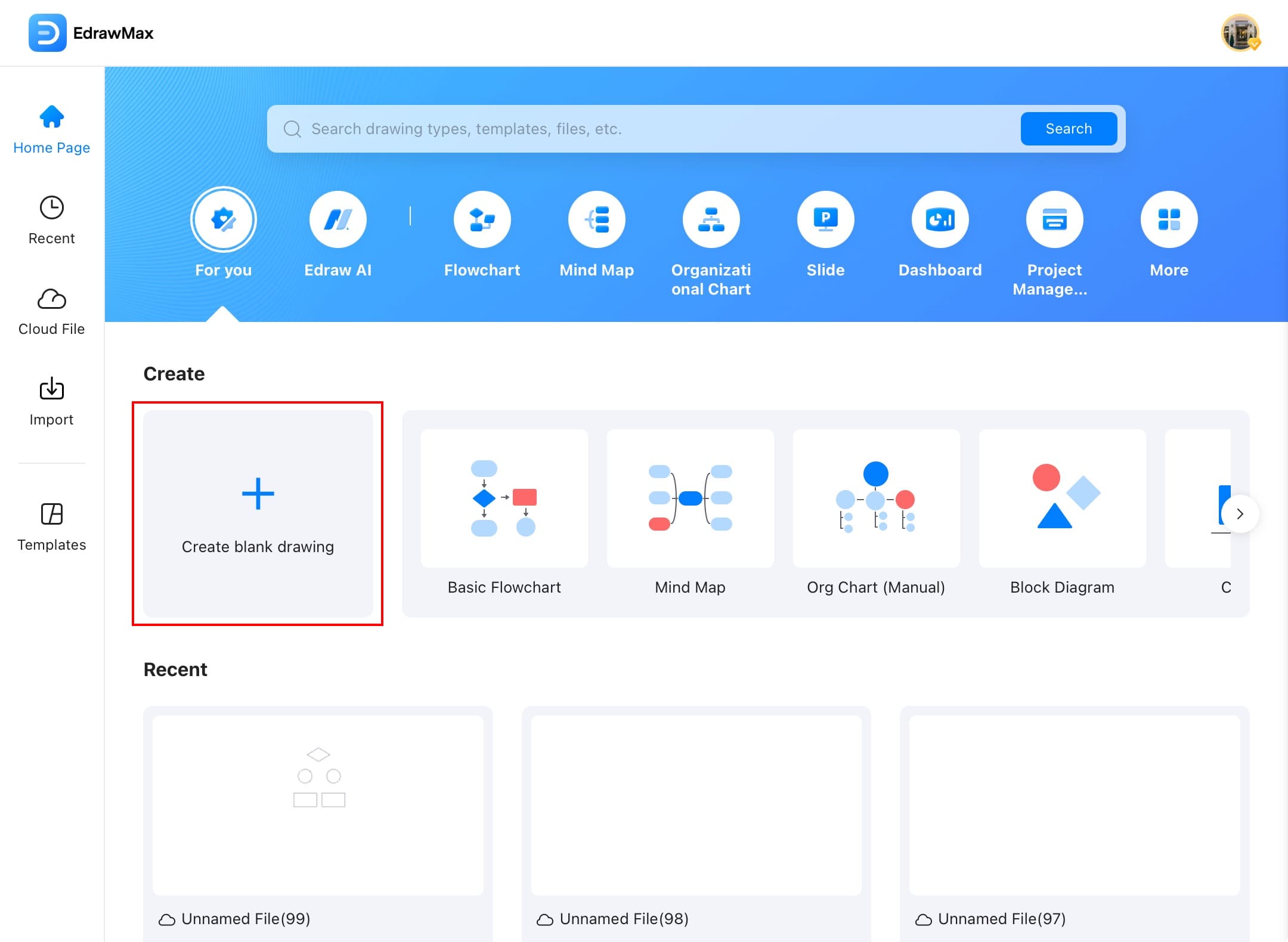1288x942 pixels.
Task: Open the Recent sidebar tab
Action: (x=52, y=220)
